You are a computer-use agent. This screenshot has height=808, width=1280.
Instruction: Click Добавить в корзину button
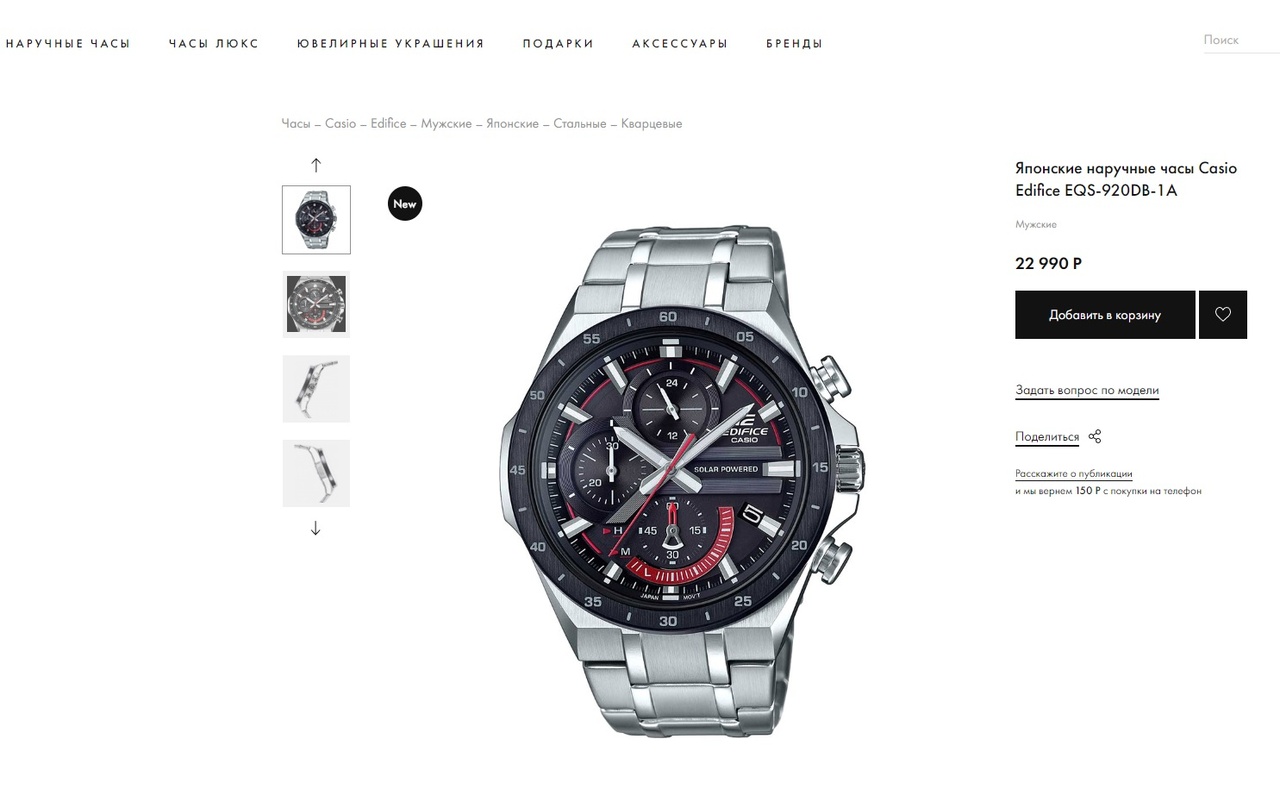coord(1105,315)
